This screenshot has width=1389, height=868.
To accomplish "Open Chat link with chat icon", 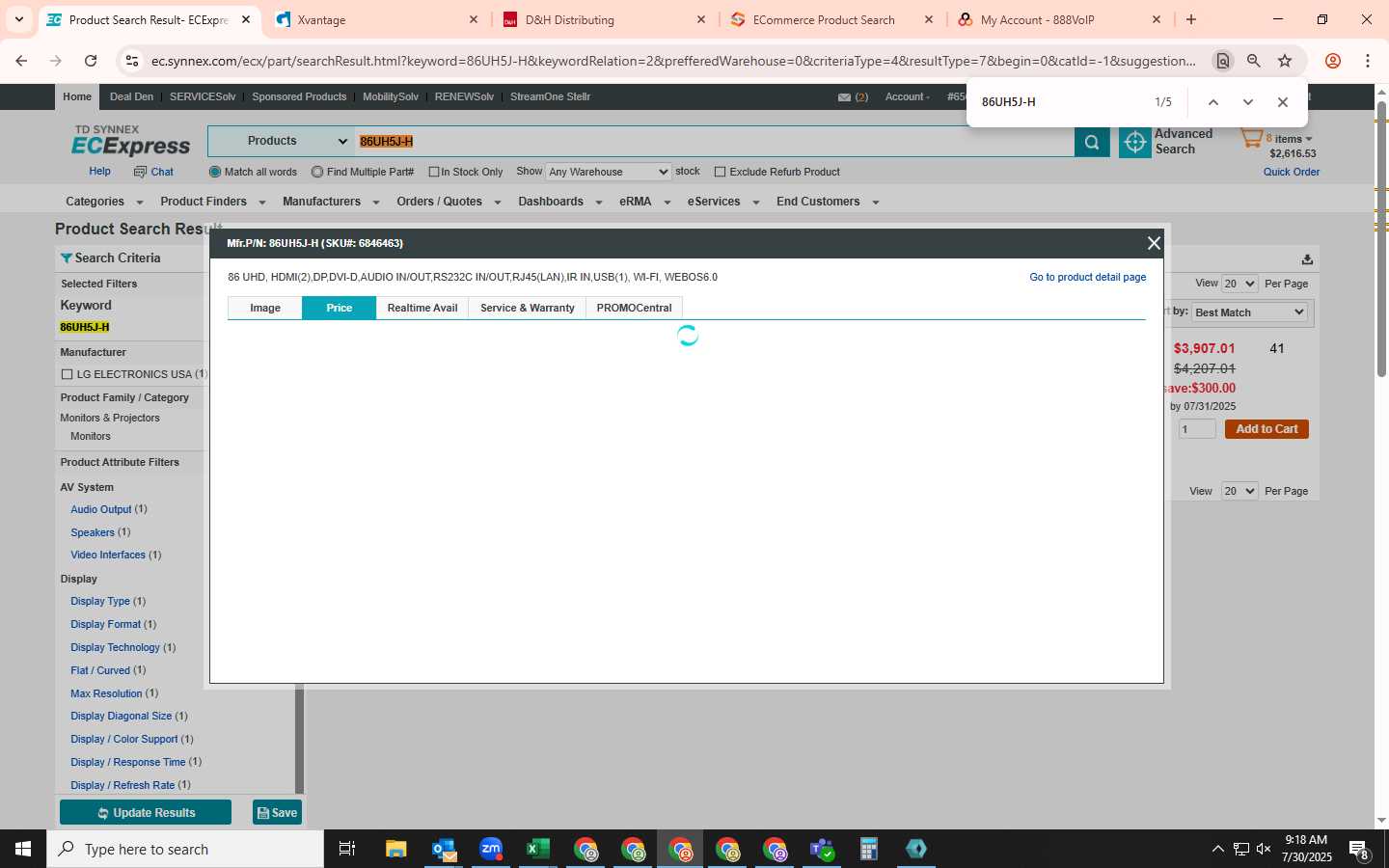I will coord(153,172).
